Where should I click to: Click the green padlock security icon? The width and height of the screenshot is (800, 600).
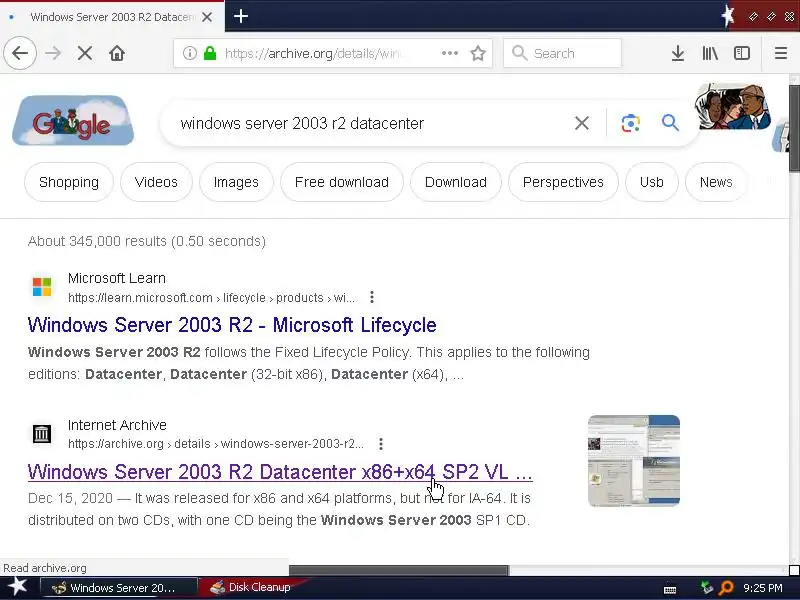click(x=210, y=53)
